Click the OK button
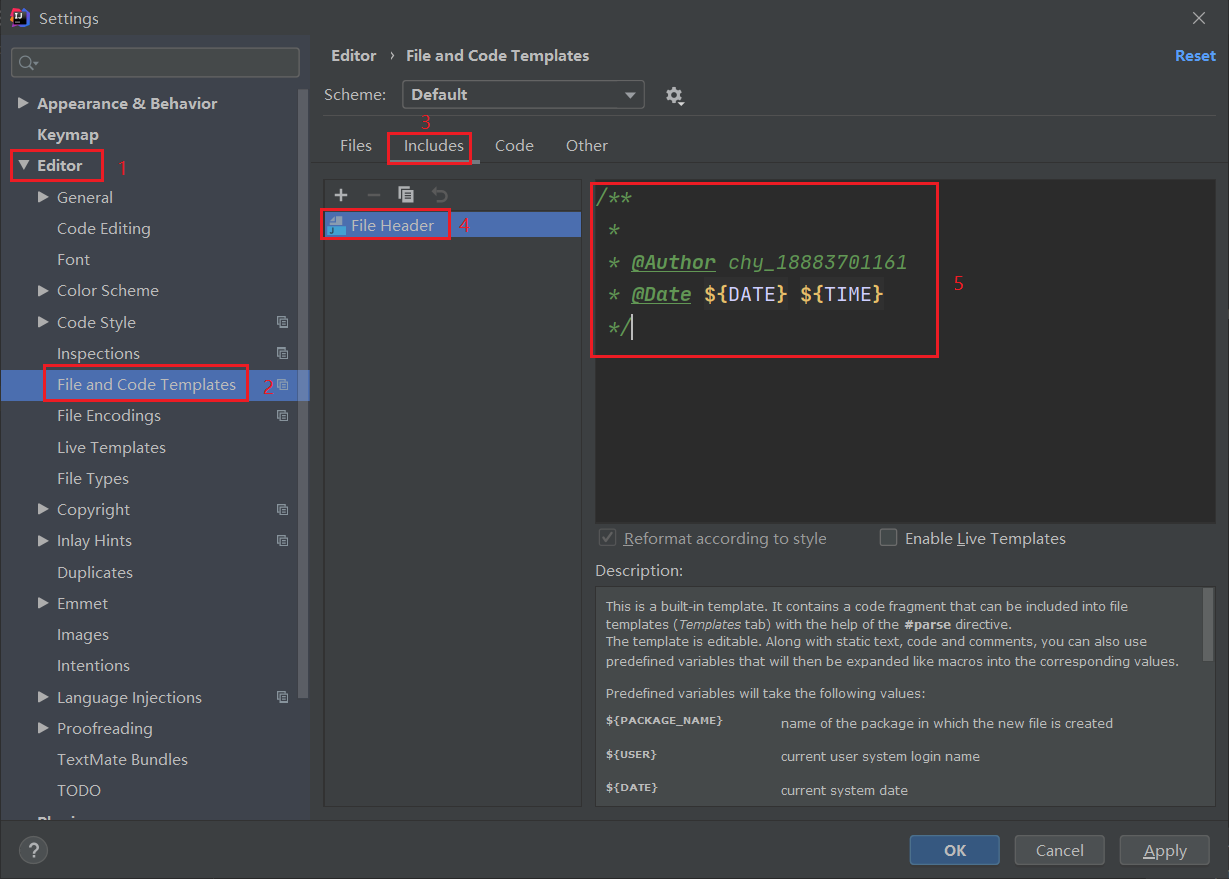The width and height of the screenshot is (1229, 879). coord(955,850)
